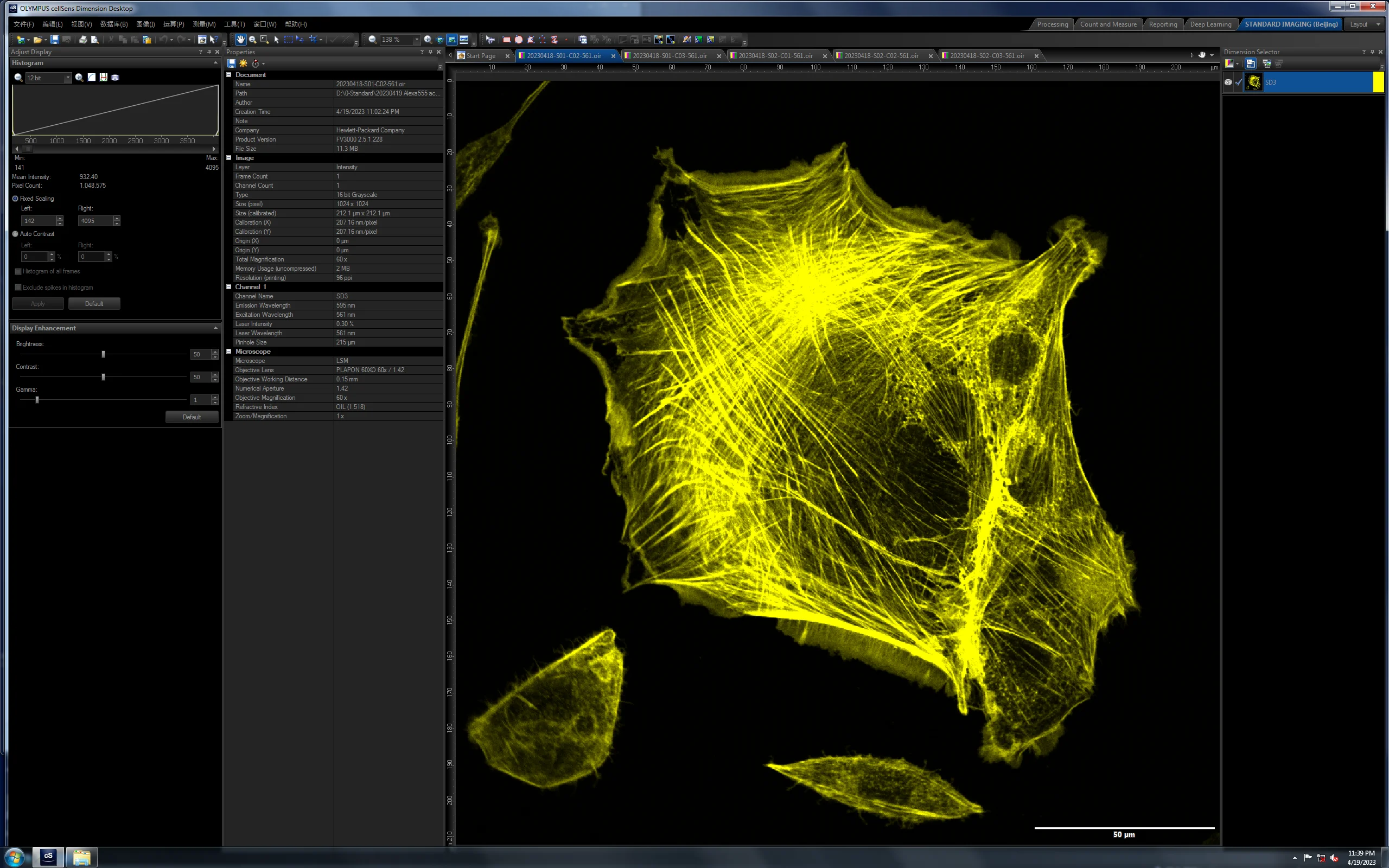This screenshot has width=1389, height=868.
Task: Click the save icon in Properties panel
Action: click(231, 63)
